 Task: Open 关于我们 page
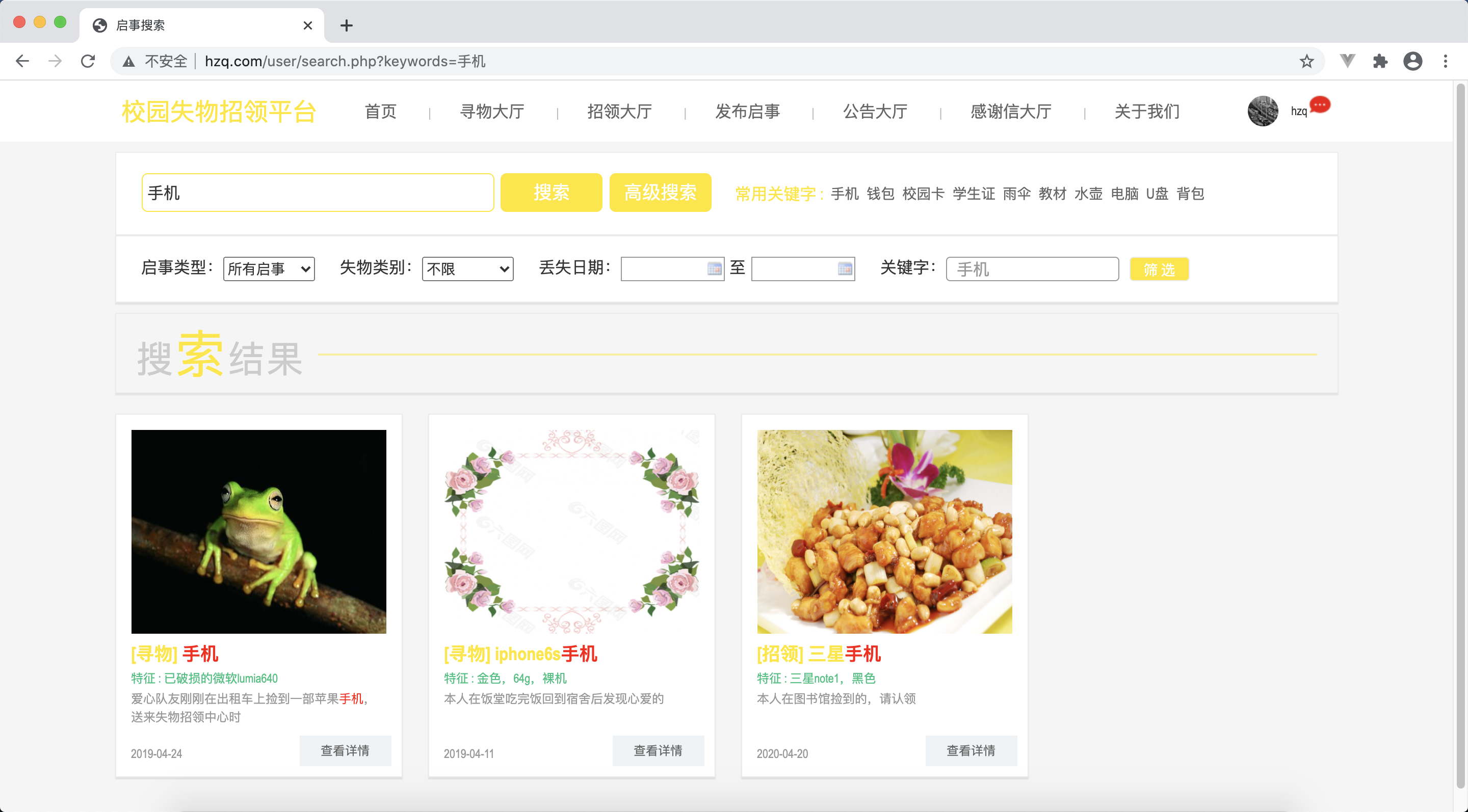point(1147,112)
